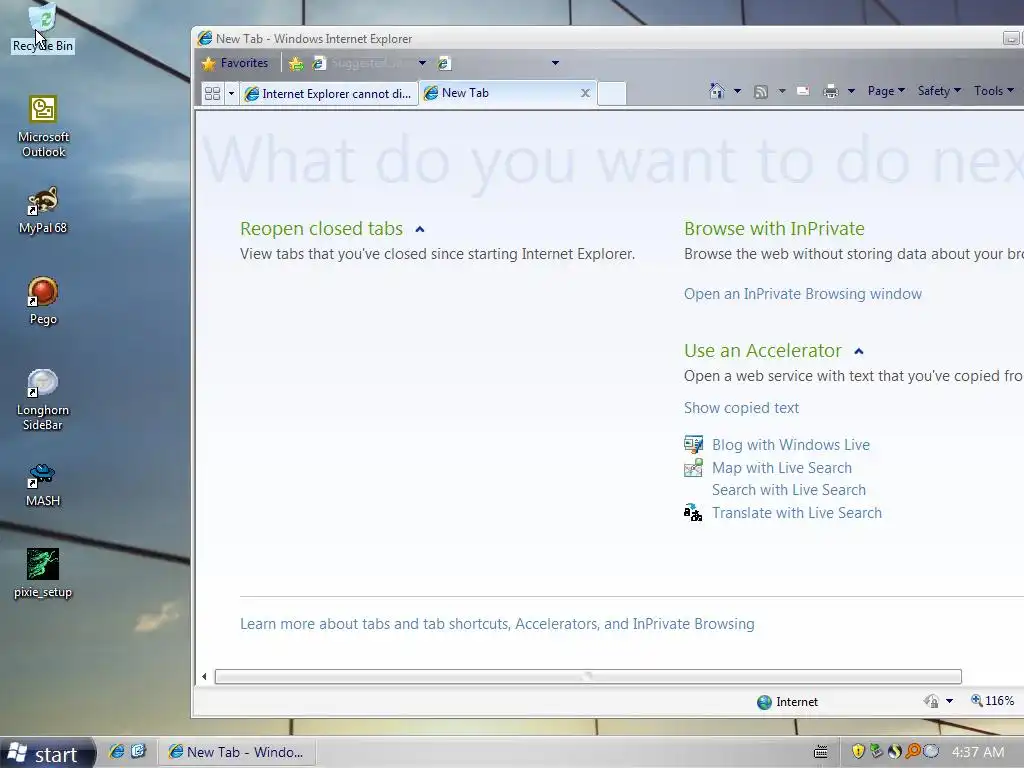Click the Translate with Live Search icon

tap(693, 513)
